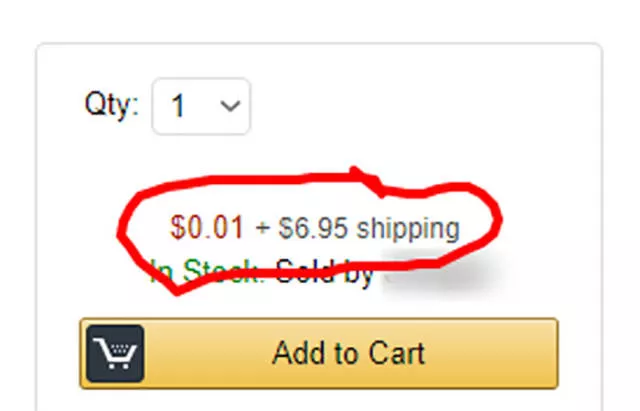The image size is (640, 411).
Task: Select the quantity value 1
Action: point(178,107)
